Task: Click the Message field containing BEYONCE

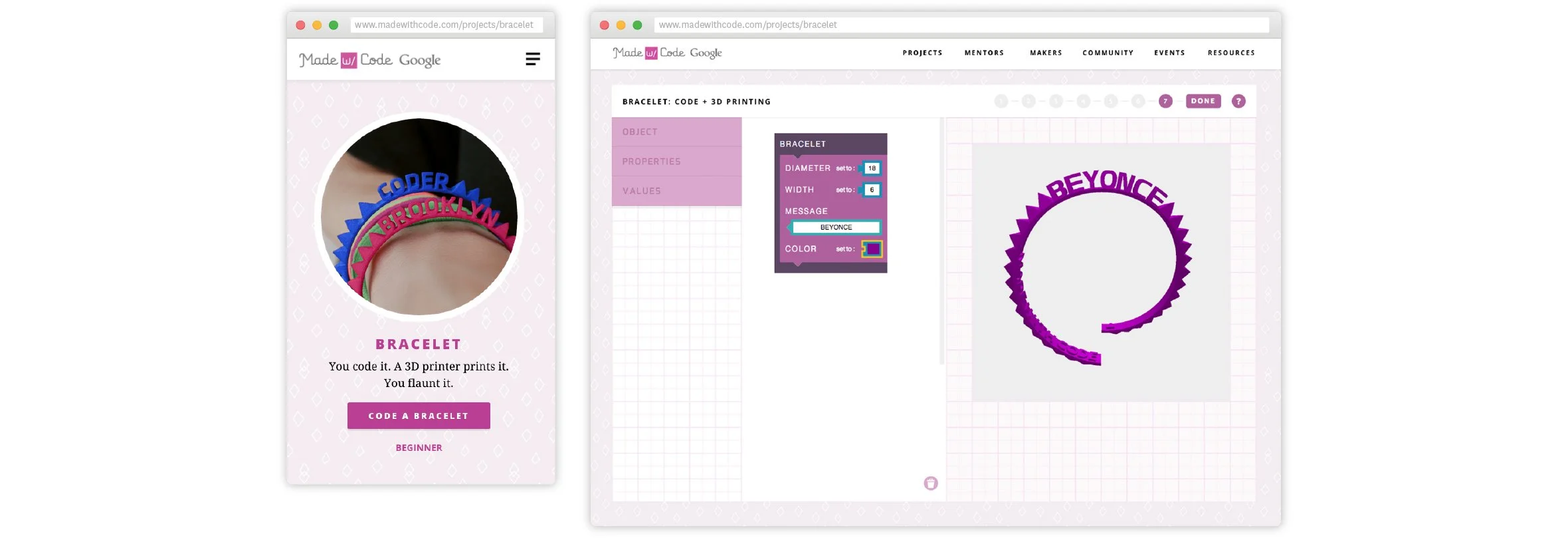Action: coord(836,227)
